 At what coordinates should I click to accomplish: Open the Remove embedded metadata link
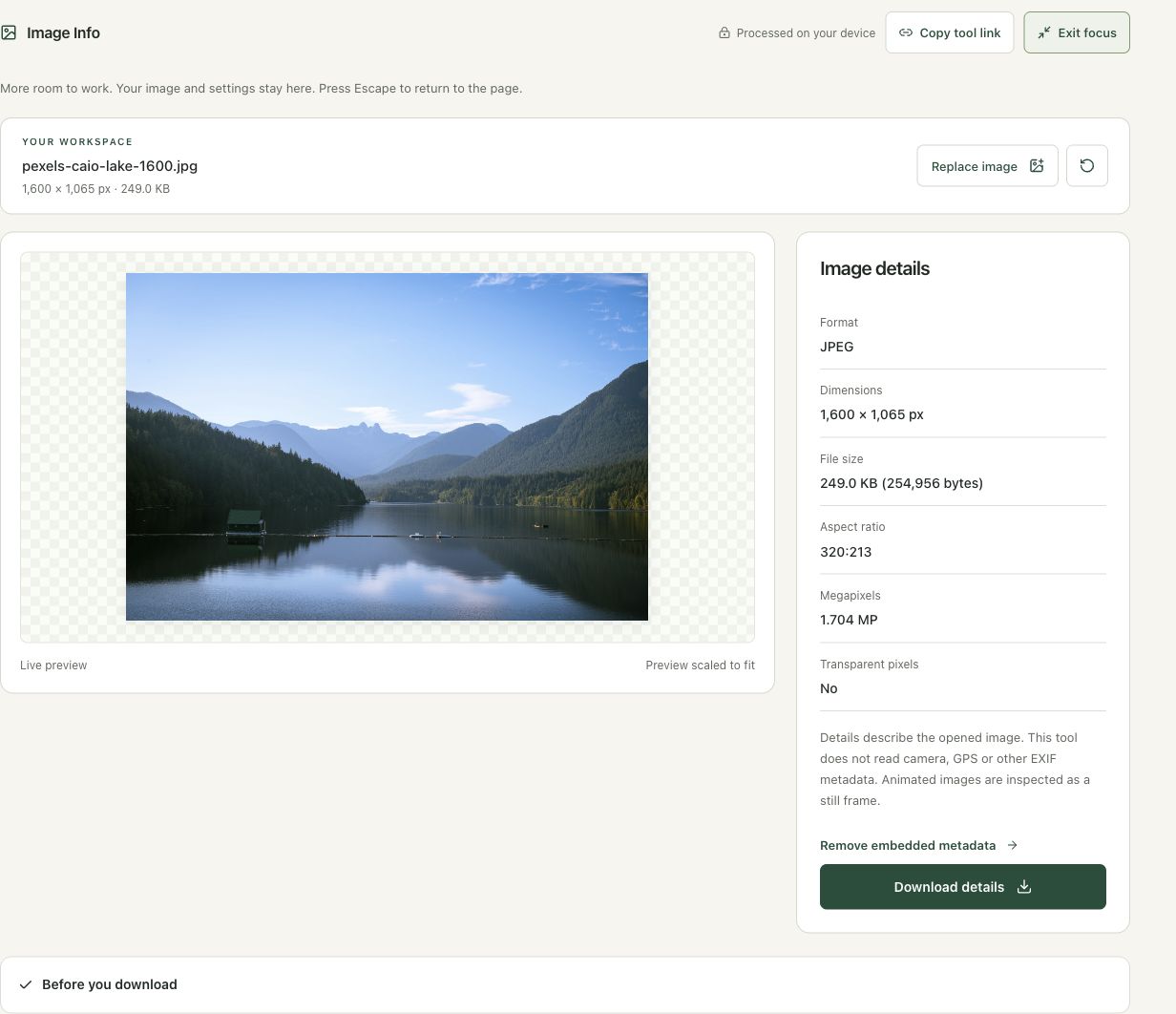click(918, 845)
